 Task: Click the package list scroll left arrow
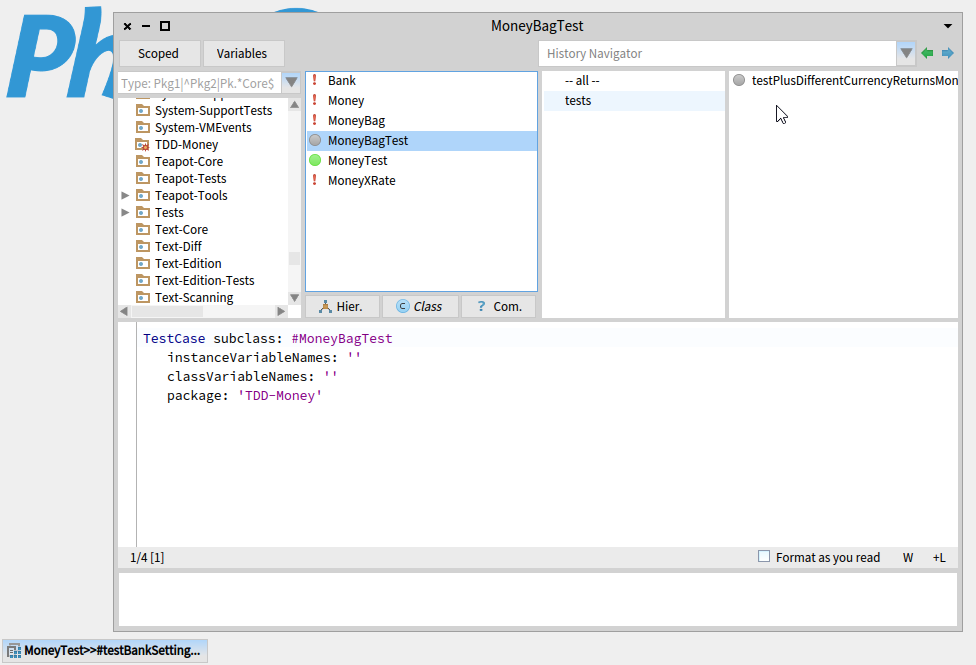point(124,311)
